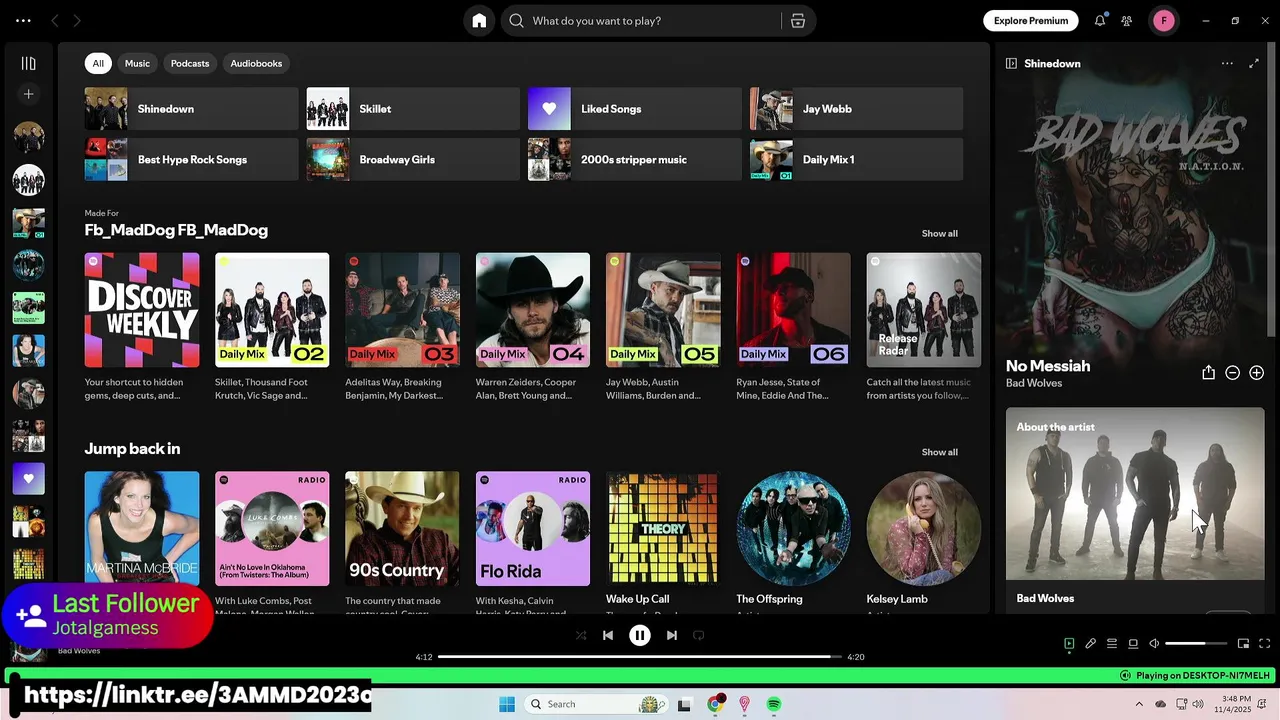Image resolution: width=1280 pixels, height=720 pixels.
Task: Mute the volume speaker icon
Action: pos(1154,644)
